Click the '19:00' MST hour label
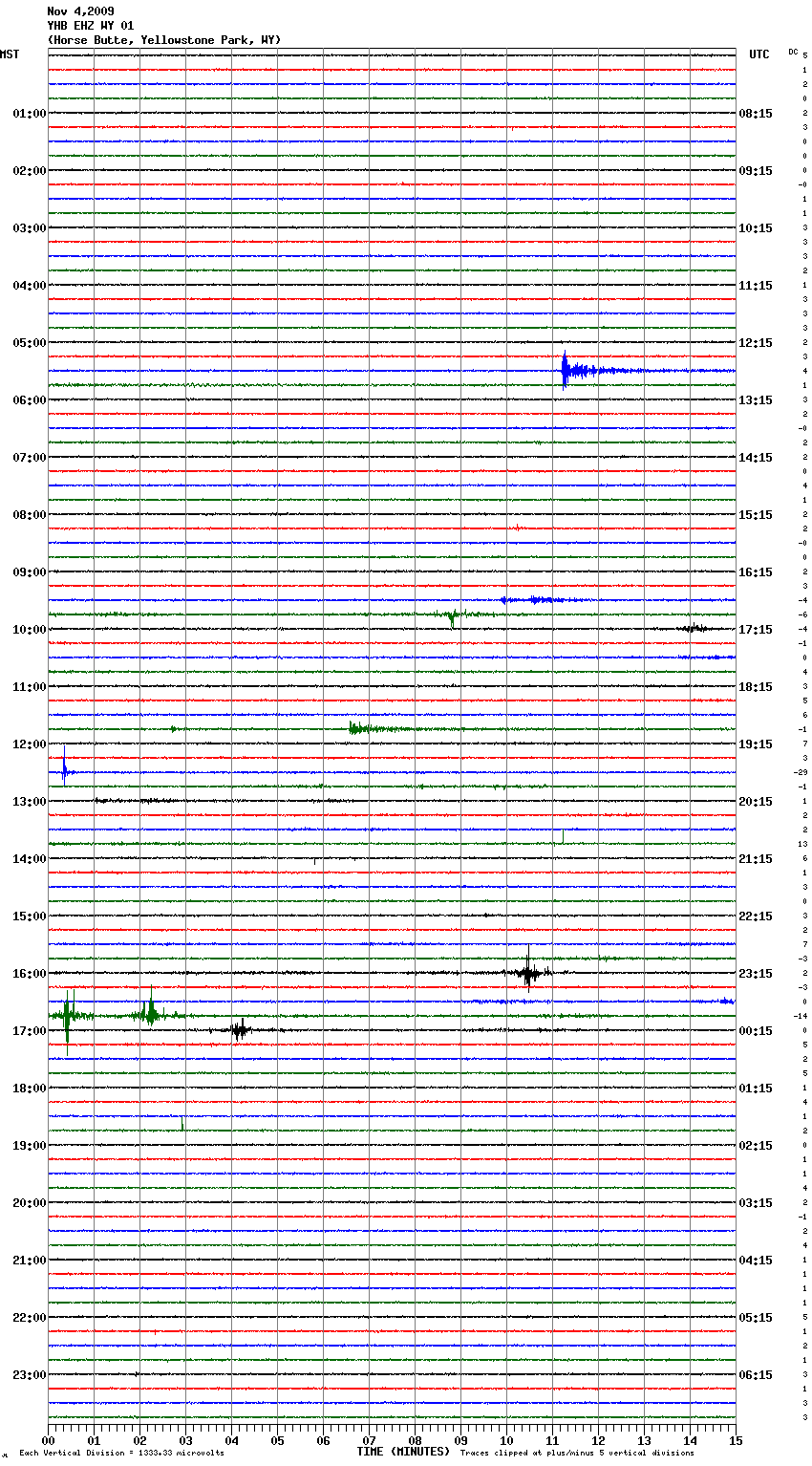This screenshot has width=812, height=1466. [29, 1146]
